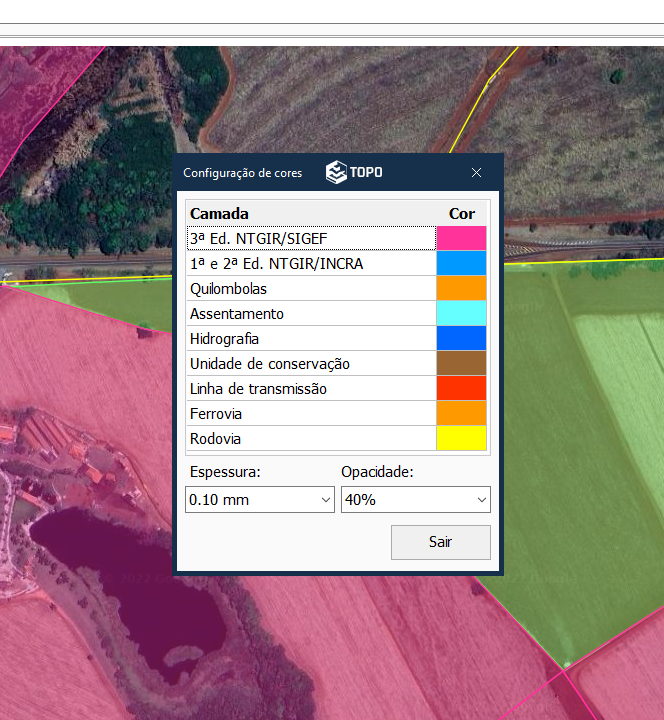
Task: Click the Assentamento cyan color swatch
Action: click(x=461, y=313)
